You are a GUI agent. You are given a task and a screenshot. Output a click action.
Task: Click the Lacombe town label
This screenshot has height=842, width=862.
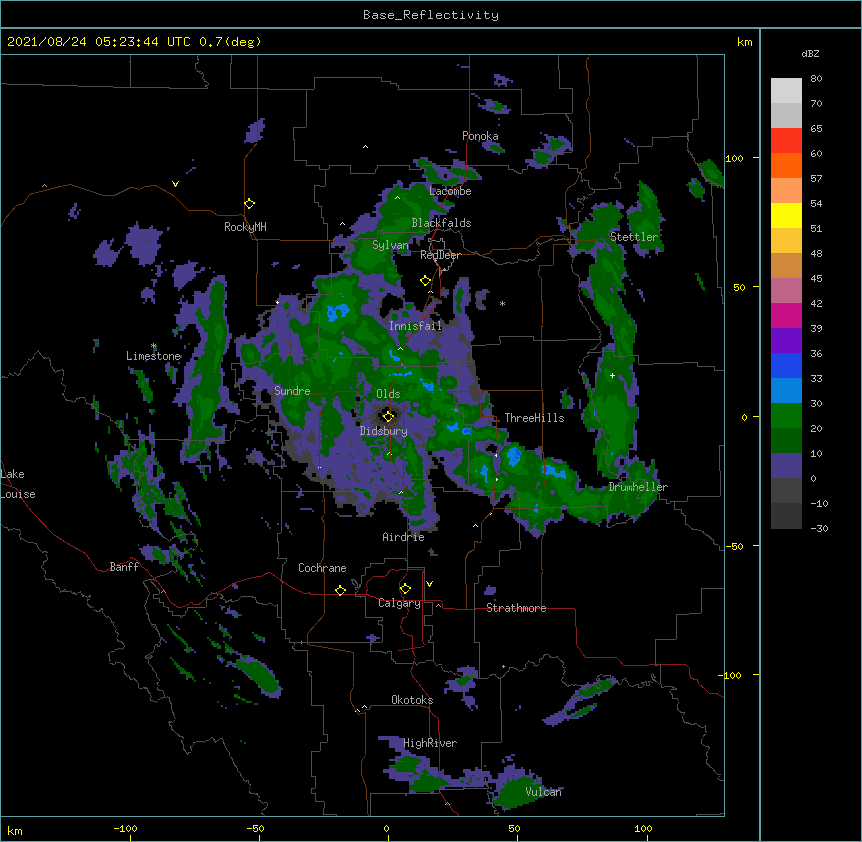(x=450, y=191)
